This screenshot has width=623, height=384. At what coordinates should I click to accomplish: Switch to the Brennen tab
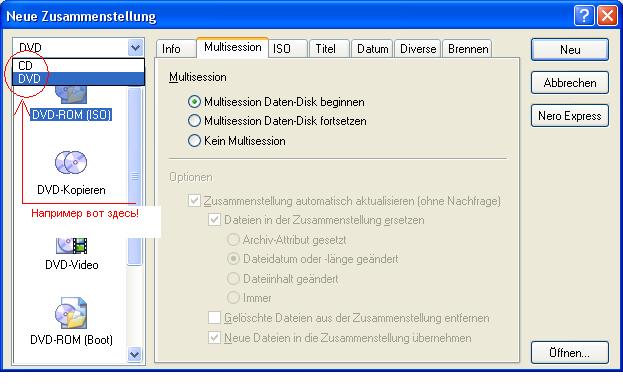coord(468,49)
